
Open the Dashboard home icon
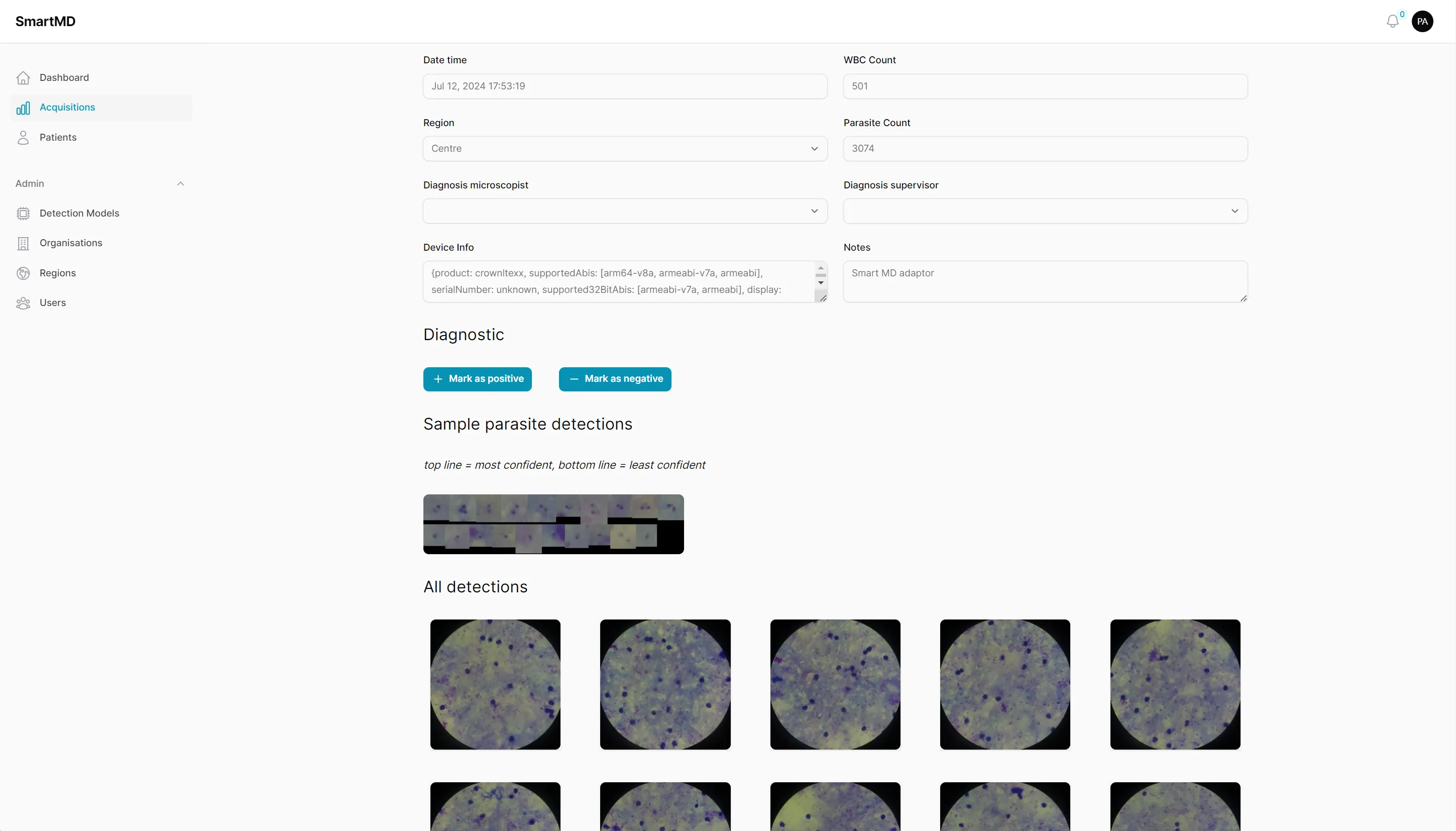tap(23, 77)
